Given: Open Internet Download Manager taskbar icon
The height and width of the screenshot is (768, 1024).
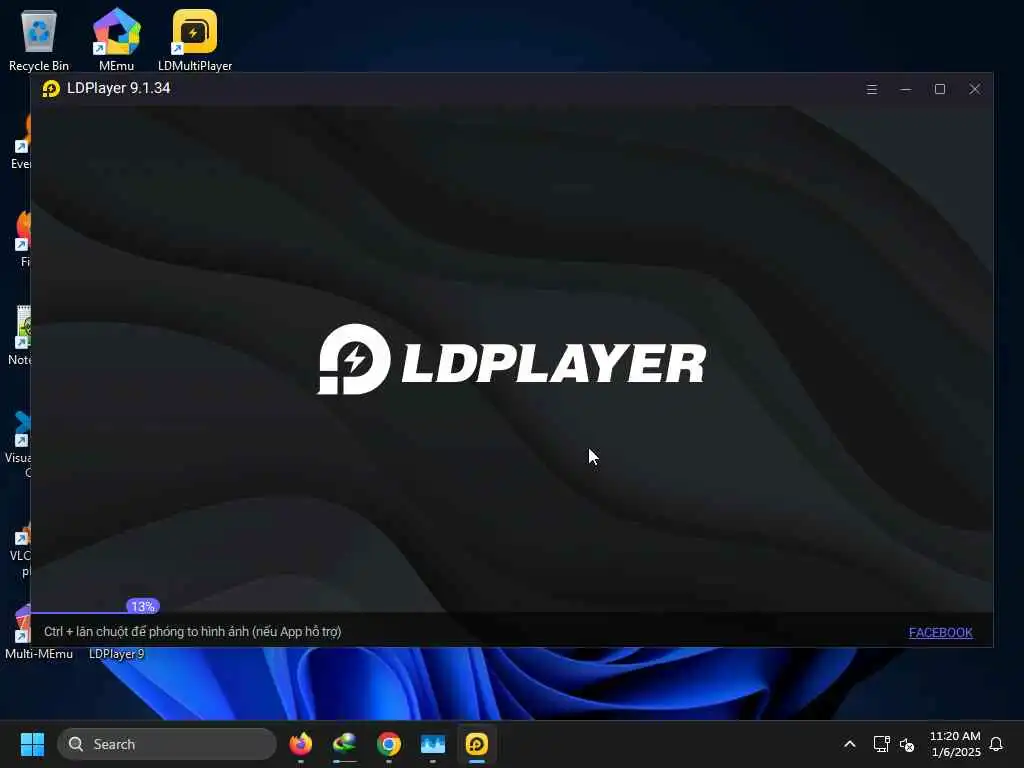Looking at the screenshot, I should (x=345, y=744).
